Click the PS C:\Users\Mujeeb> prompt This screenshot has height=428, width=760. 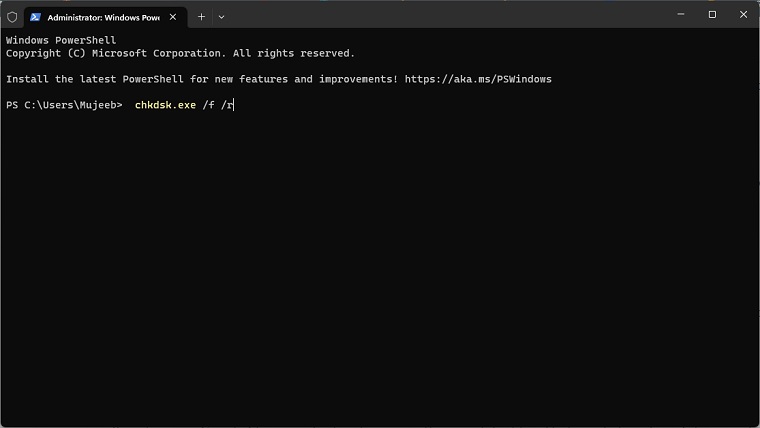click(x=64, y=105)
